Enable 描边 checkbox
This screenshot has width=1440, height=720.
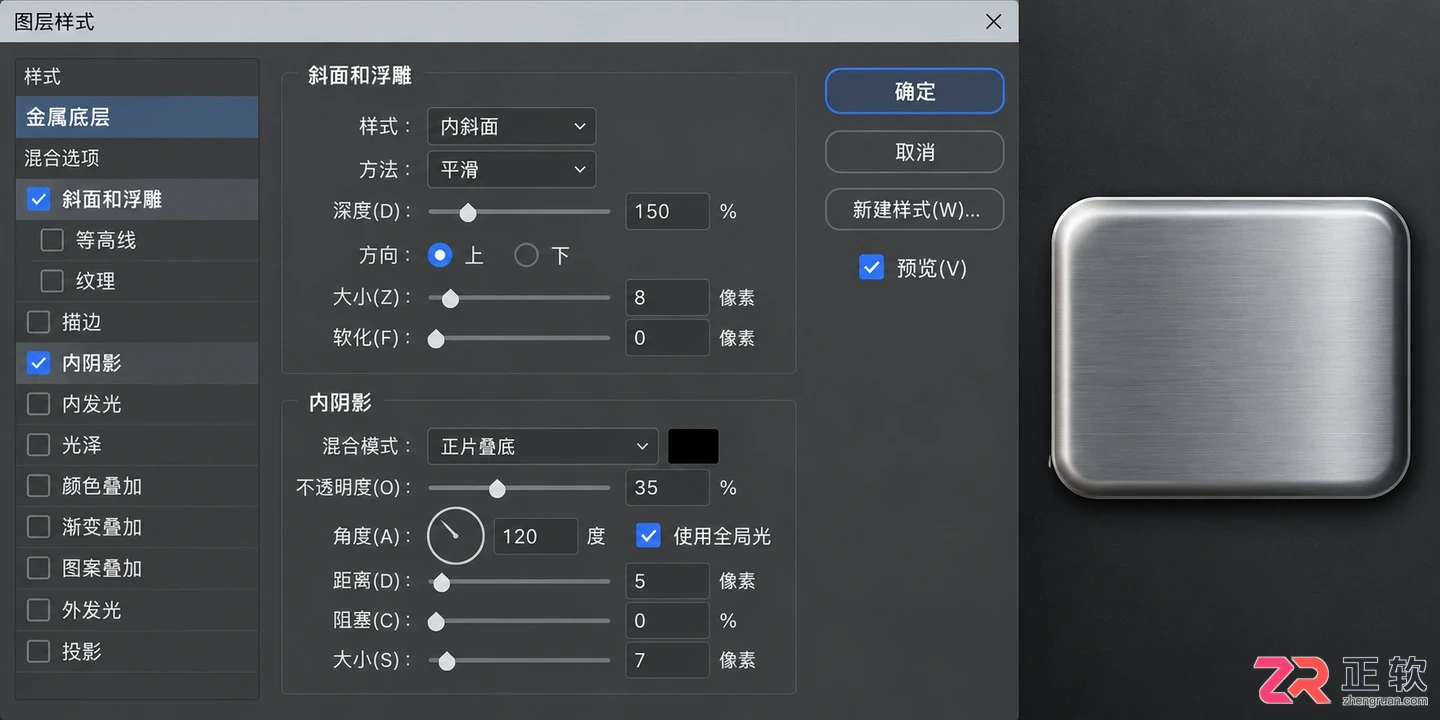click(38, 322)
